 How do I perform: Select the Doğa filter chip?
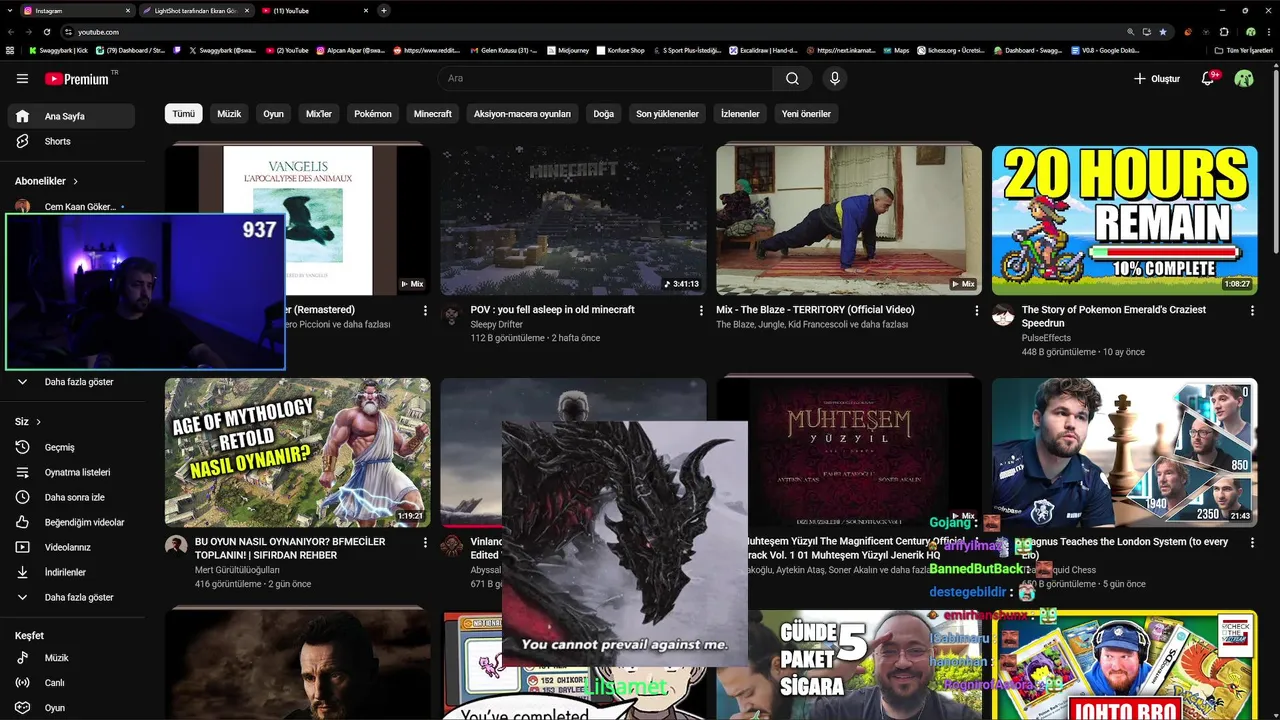tap(604, 114)
